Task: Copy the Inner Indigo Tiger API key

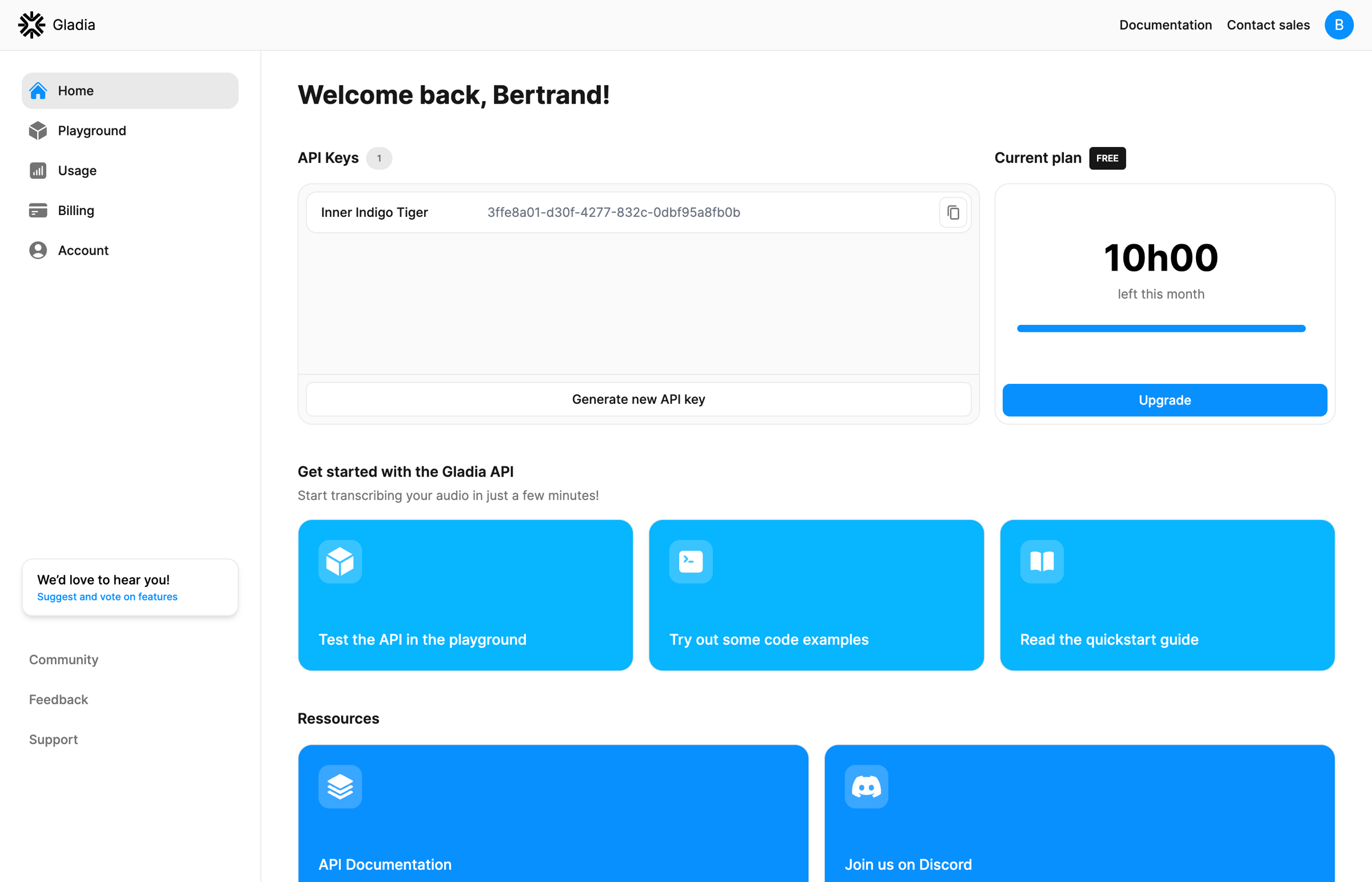Action: (952, 212)
